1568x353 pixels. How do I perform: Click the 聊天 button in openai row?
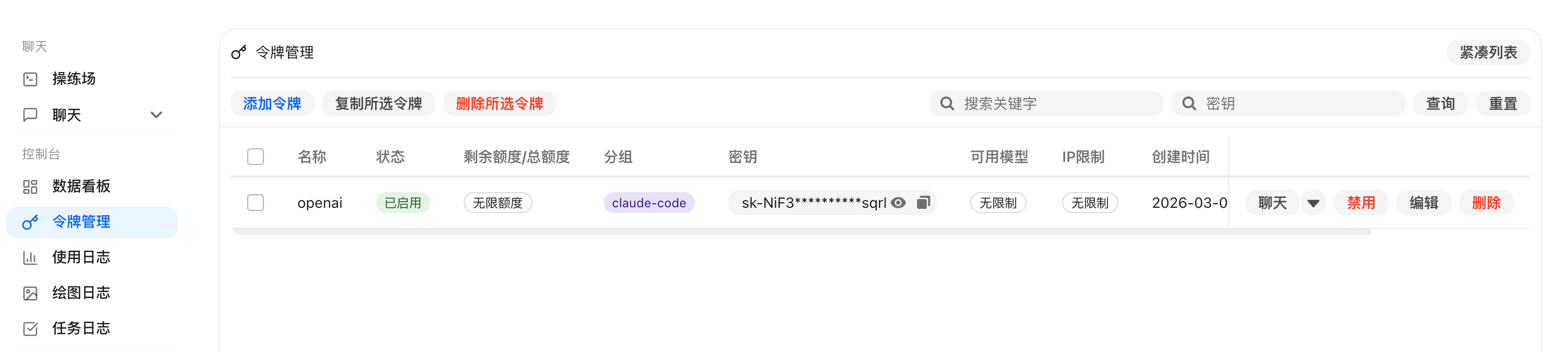[1272, 203]
